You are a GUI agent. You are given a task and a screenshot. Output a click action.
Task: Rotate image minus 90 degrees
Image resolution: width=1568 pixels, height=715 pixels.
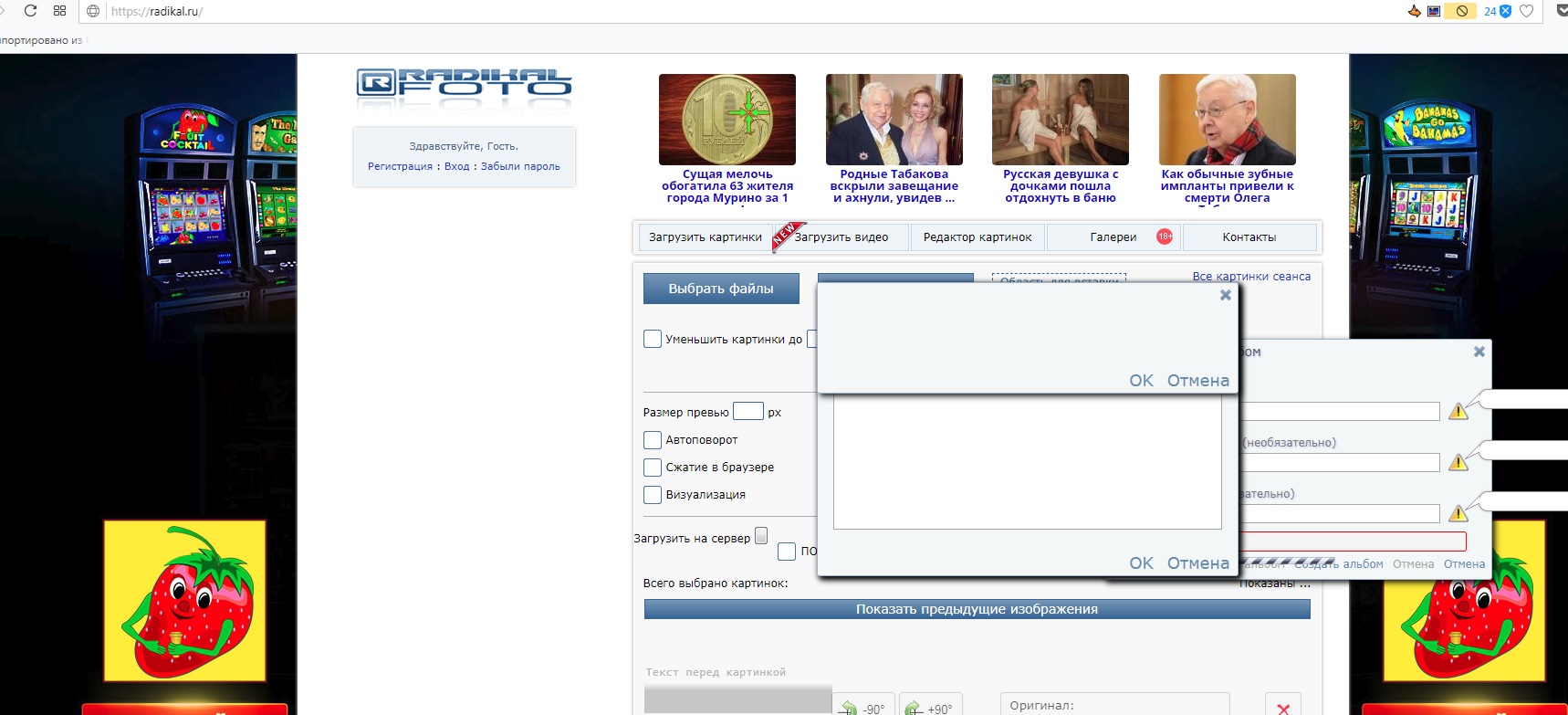[863, 708]
